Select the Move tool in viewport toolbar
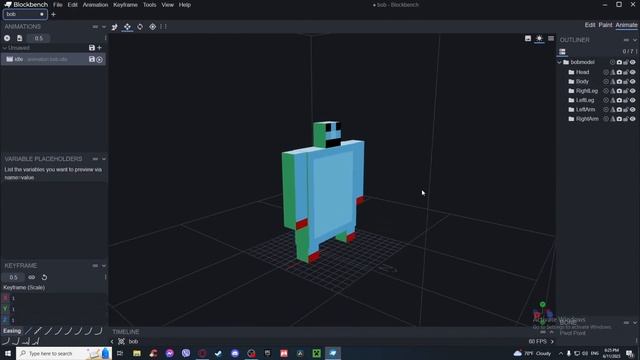The image size is (640, 360). click(x=127, y=27)
